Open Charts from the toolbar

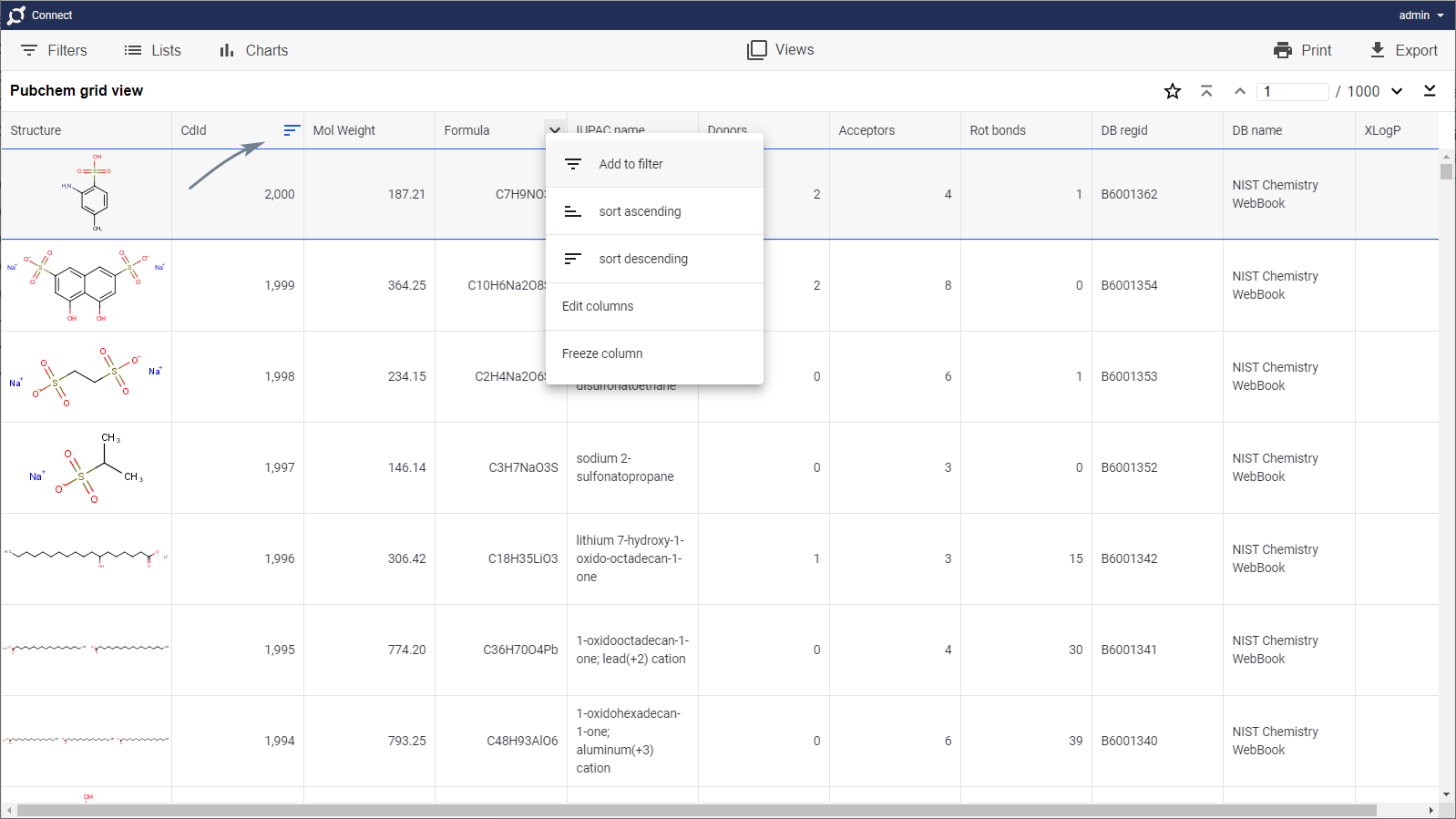pos(253,51)
